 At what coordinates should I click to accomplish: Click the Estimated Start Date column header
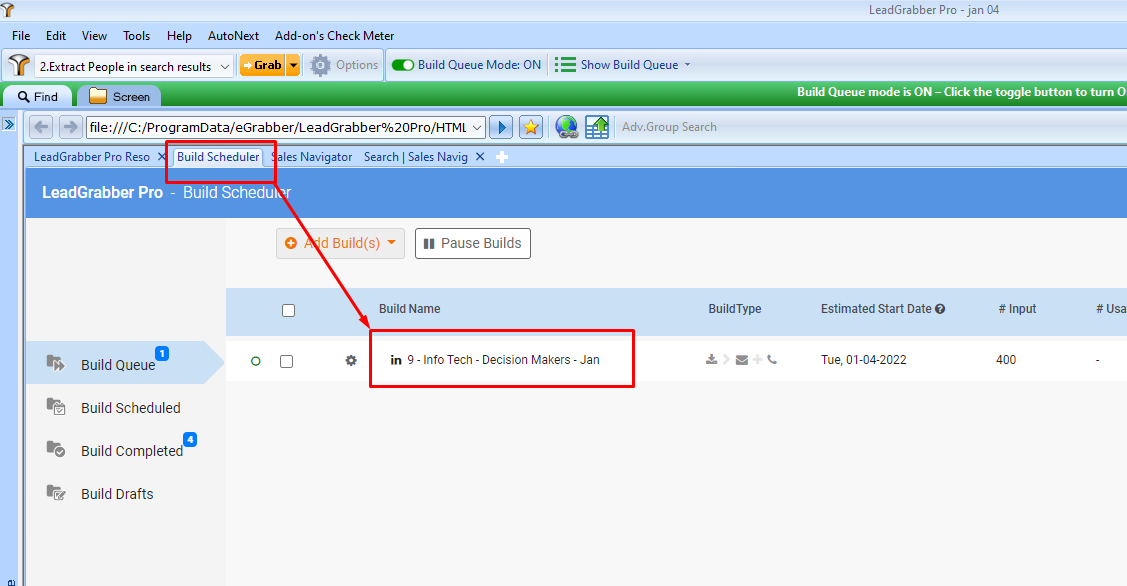876,308
